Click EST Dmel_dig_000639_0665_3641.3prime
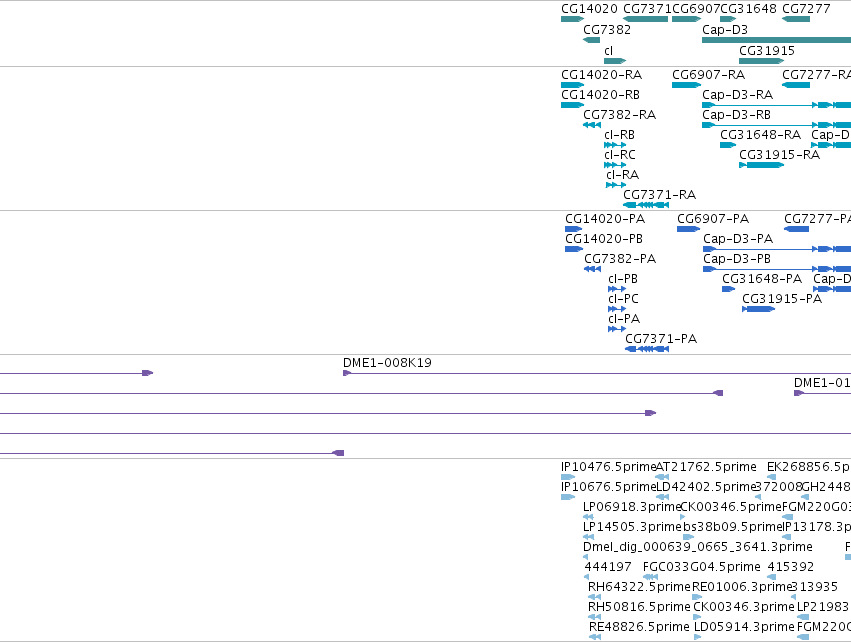This screenshot has width=851, height=642. coord(586,557)
